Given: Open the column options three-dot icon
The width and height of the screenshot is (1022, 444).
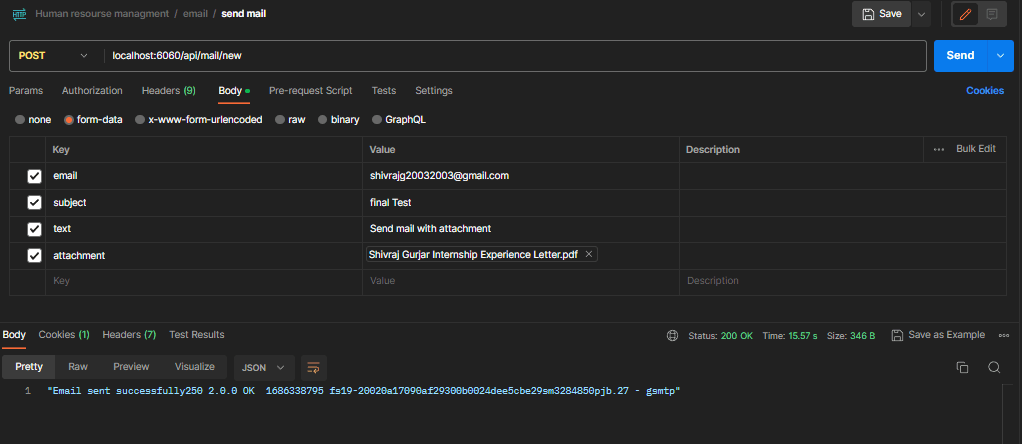Looking at the screenshot, I should (x=938, y=149).
